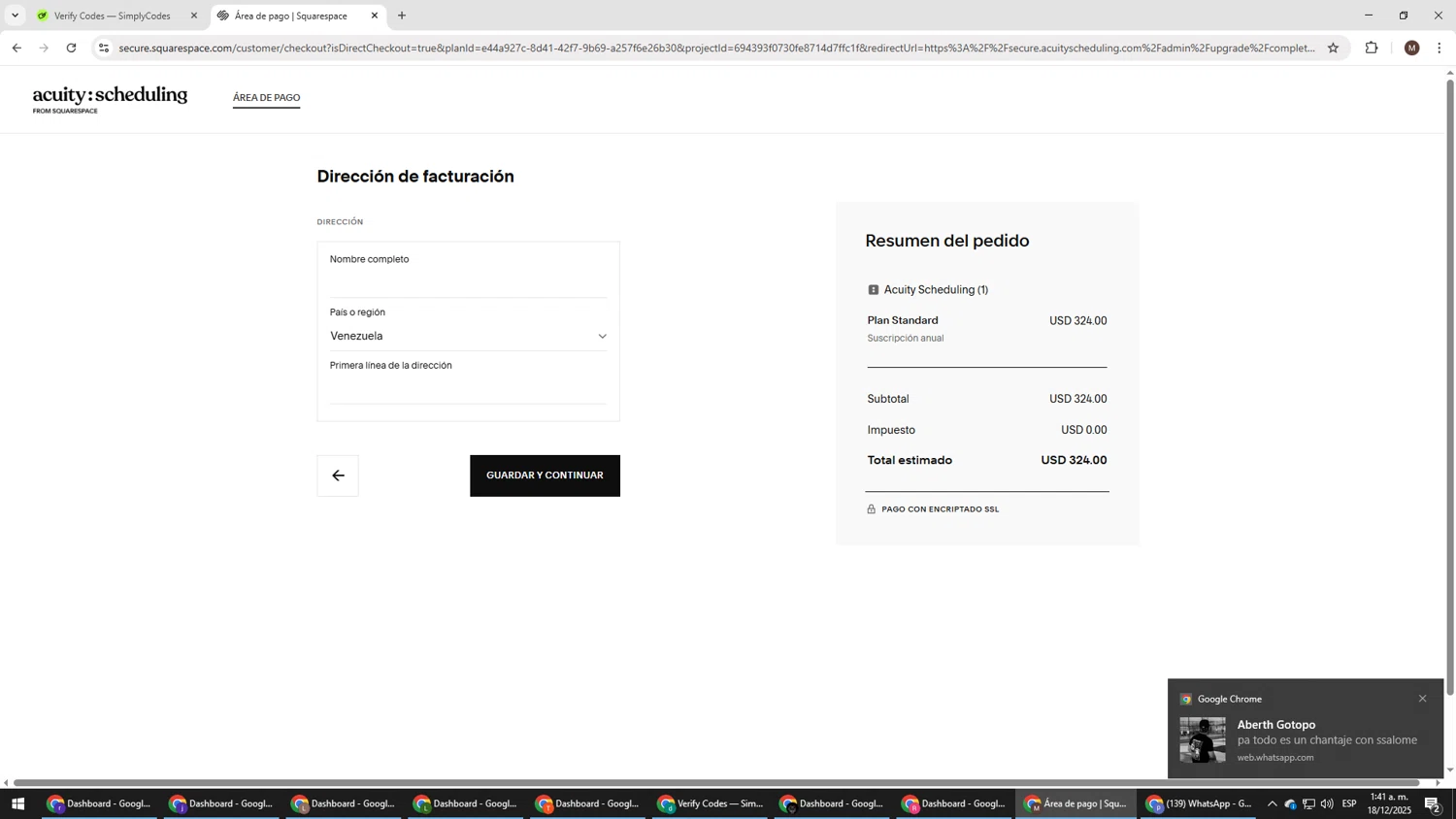Click the Acuity Scheduling logo
Screen dimensions: 1456x819
click(110, 99)
